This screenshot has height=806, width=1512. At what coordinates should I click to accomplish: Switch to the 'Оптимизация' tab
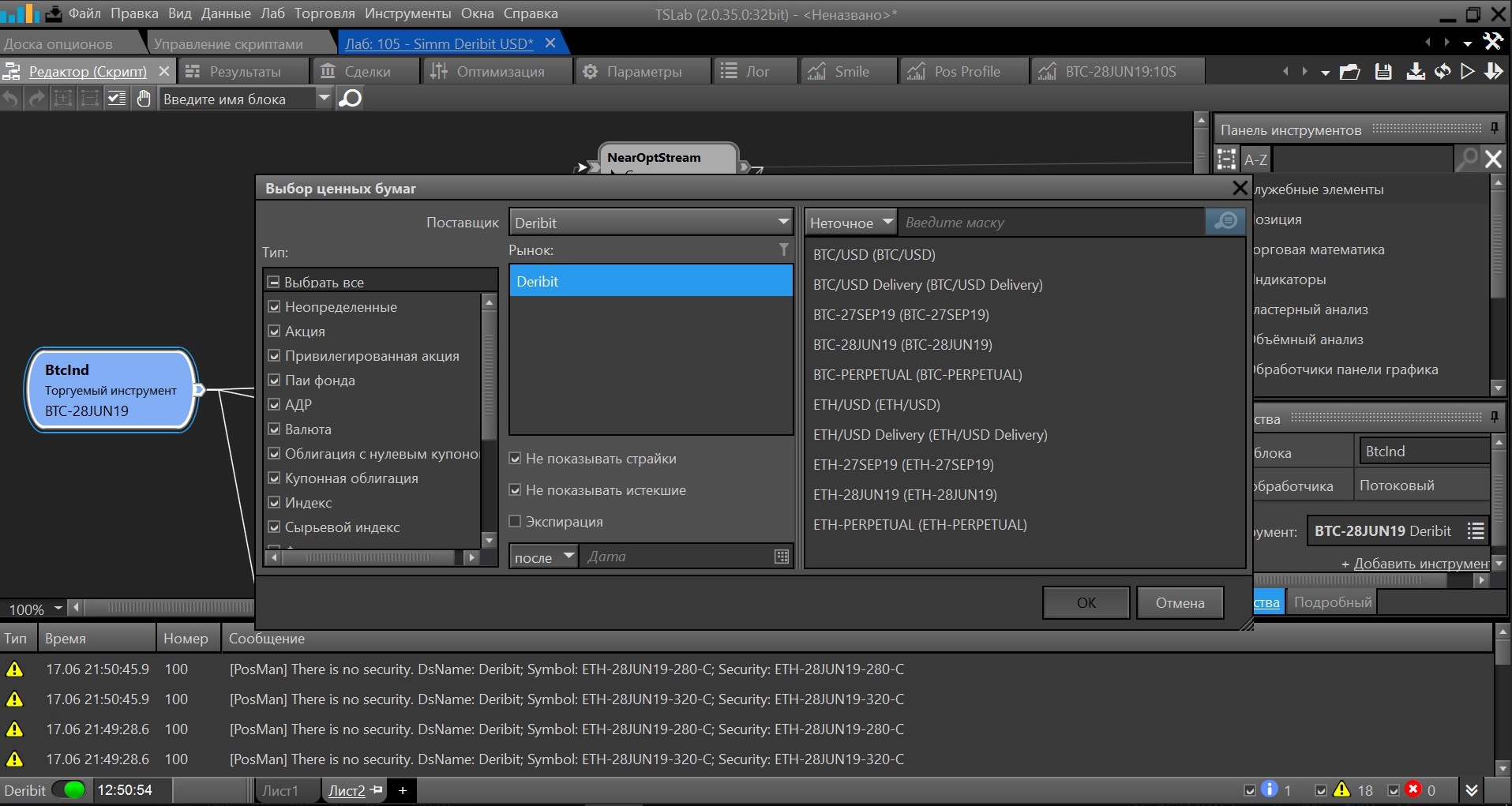[x=499, y=72]
